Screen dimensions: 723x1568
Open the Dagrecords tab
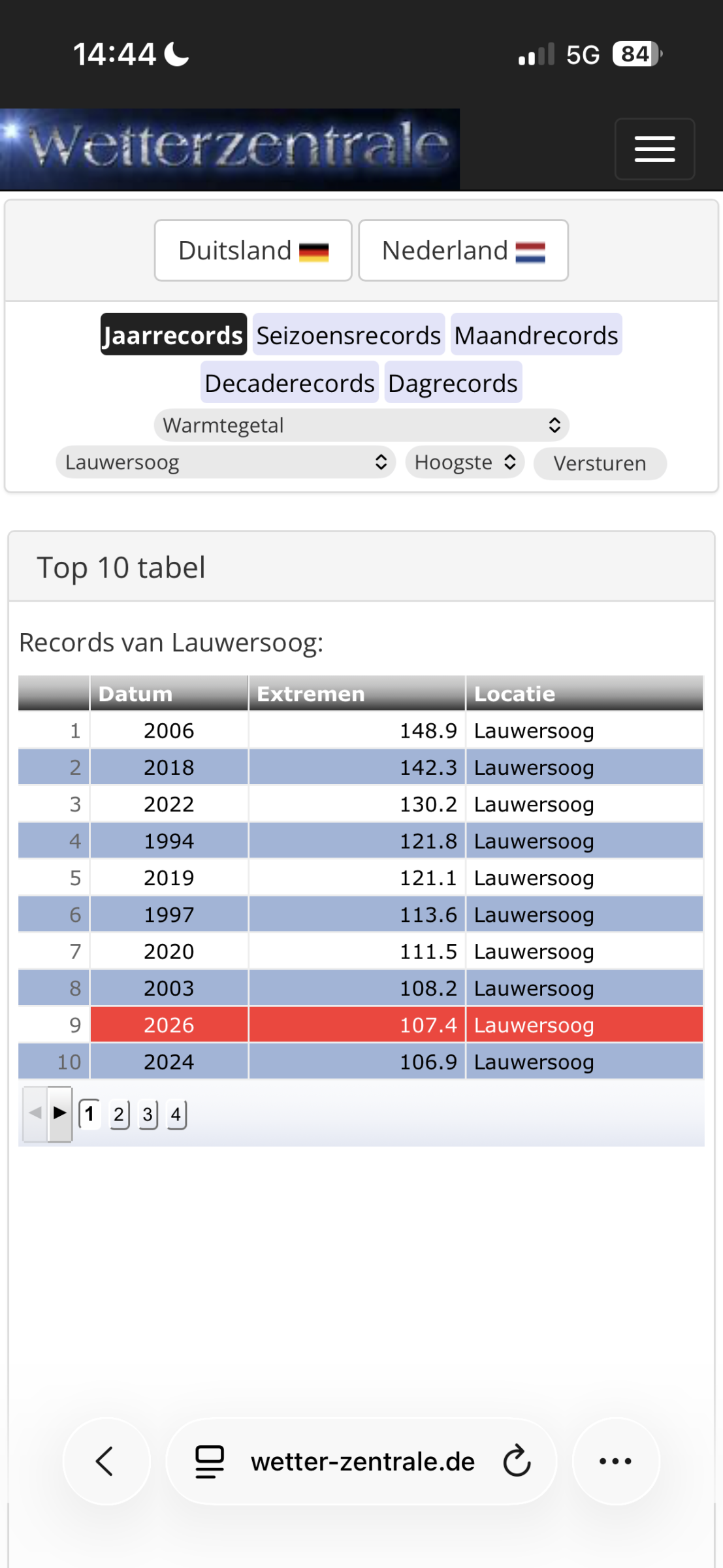[453, 382]
